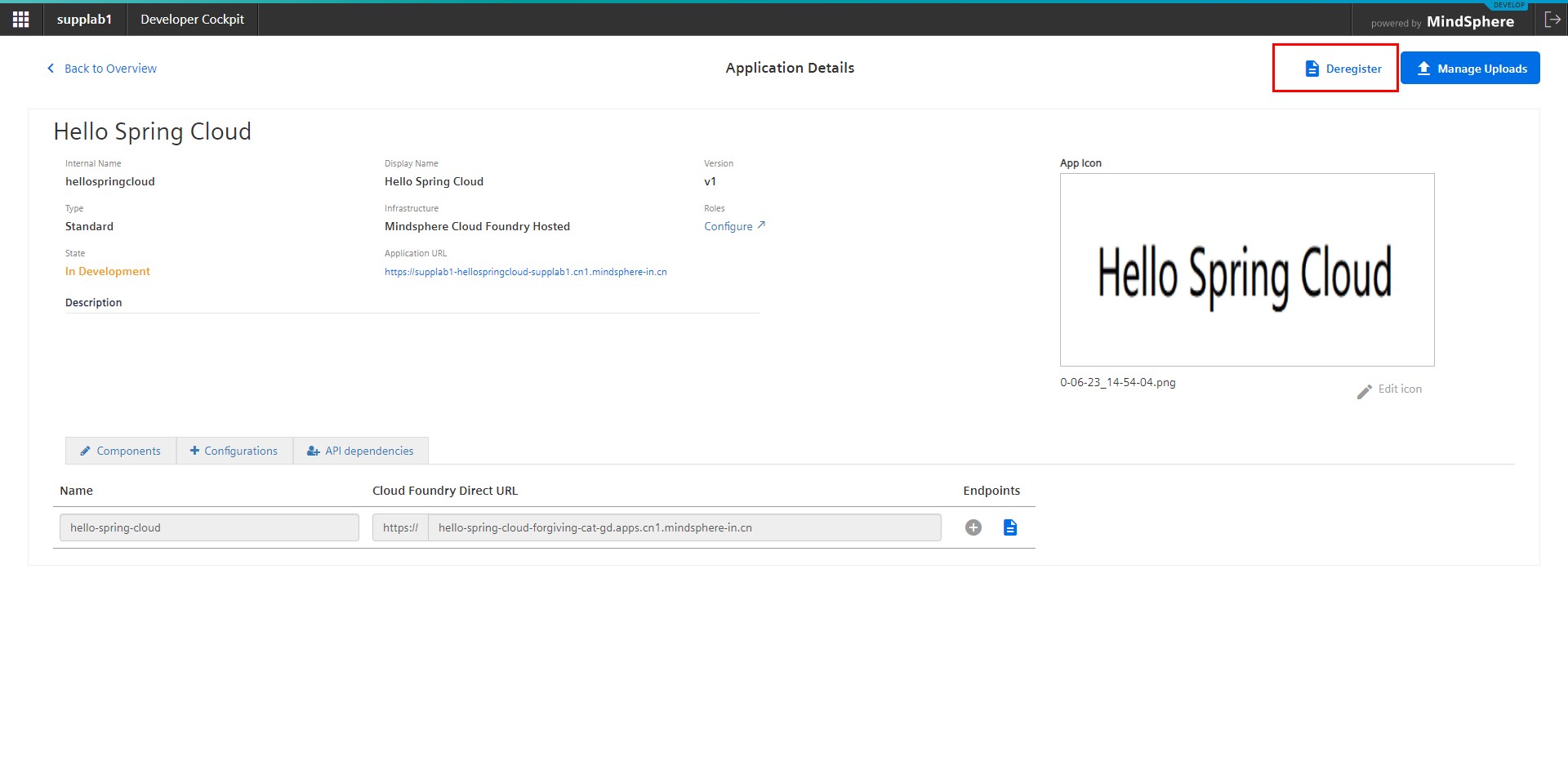The height and width of the screenshot is (765, 1568).
Task: Click the hello-spring-cloud name input field
Action: click(208, 527)
